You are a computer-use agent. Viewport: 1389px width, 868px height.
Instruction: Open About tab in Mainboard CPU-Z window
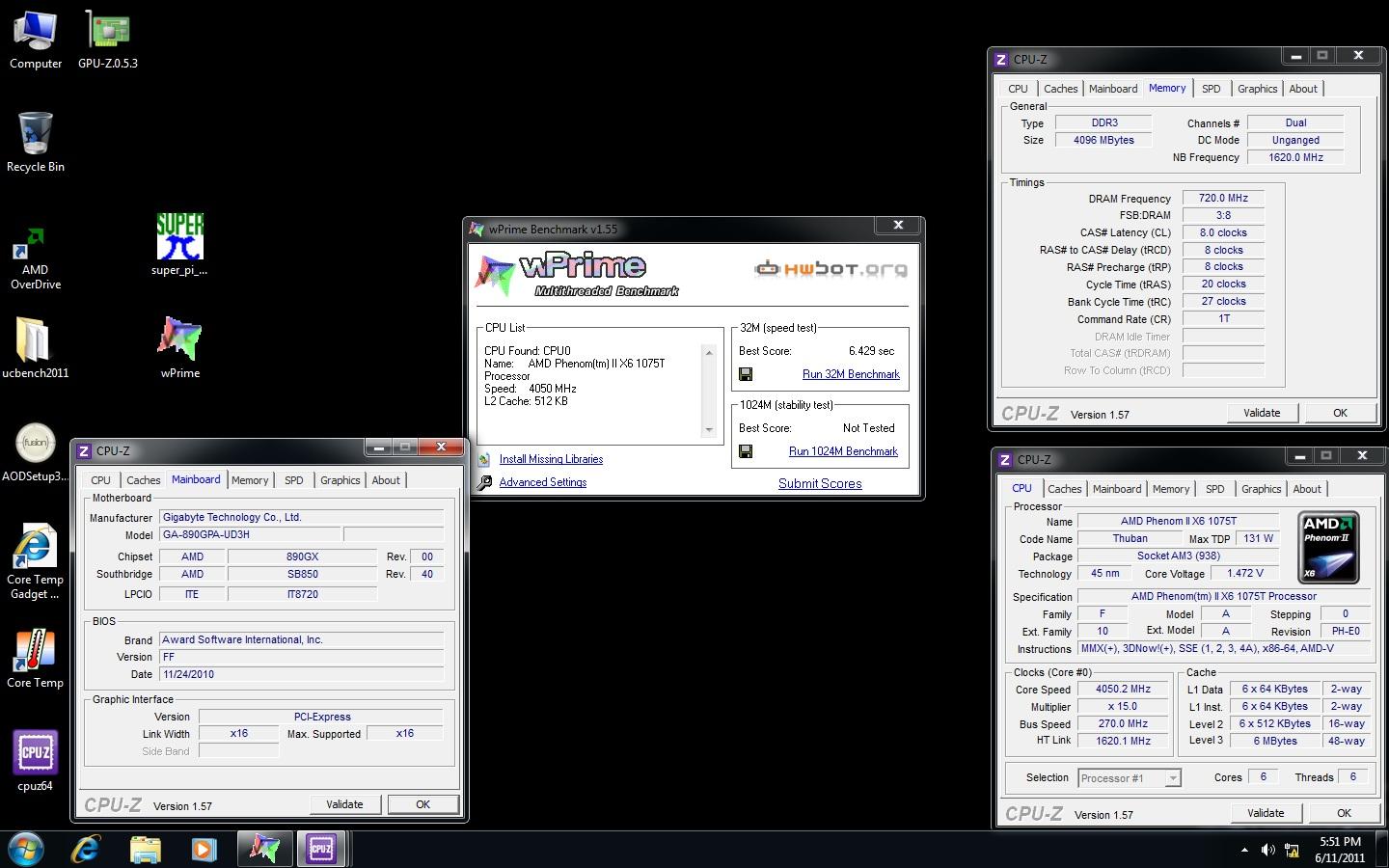pos(386,480)
